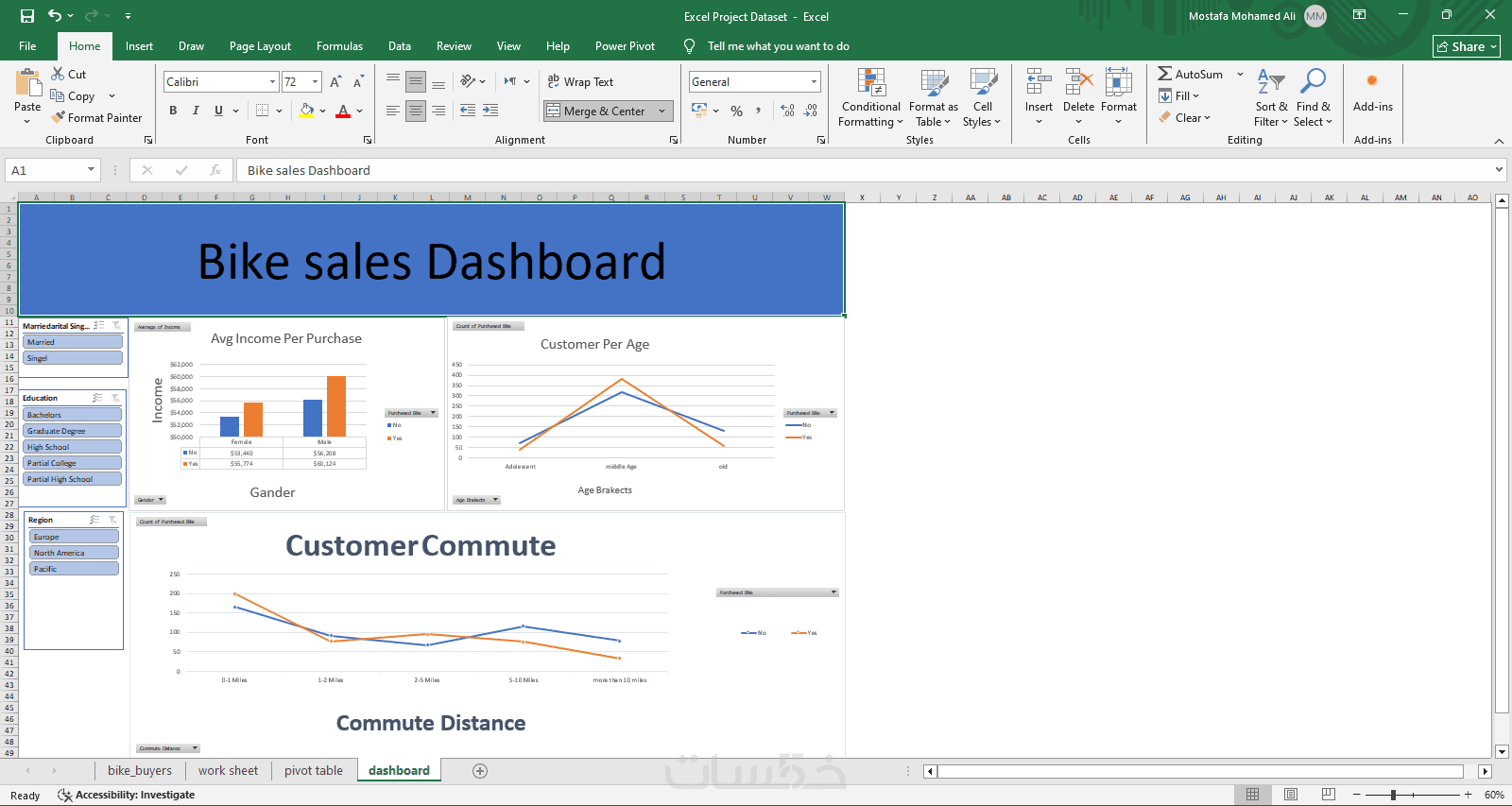Open Conditional Formatting options
1512x806 pixels.
[871, 97]
